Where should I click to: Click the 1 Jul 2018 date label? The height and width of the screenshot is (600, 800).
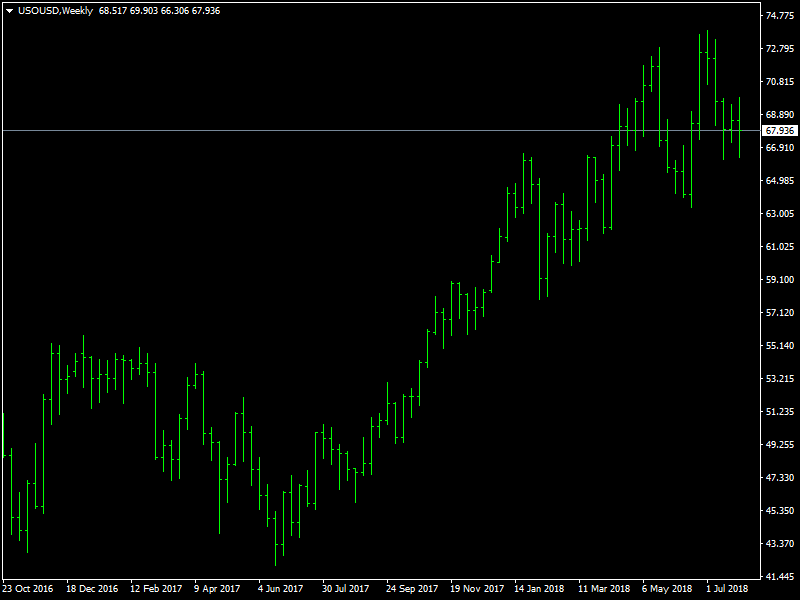[x=727, y=589]
